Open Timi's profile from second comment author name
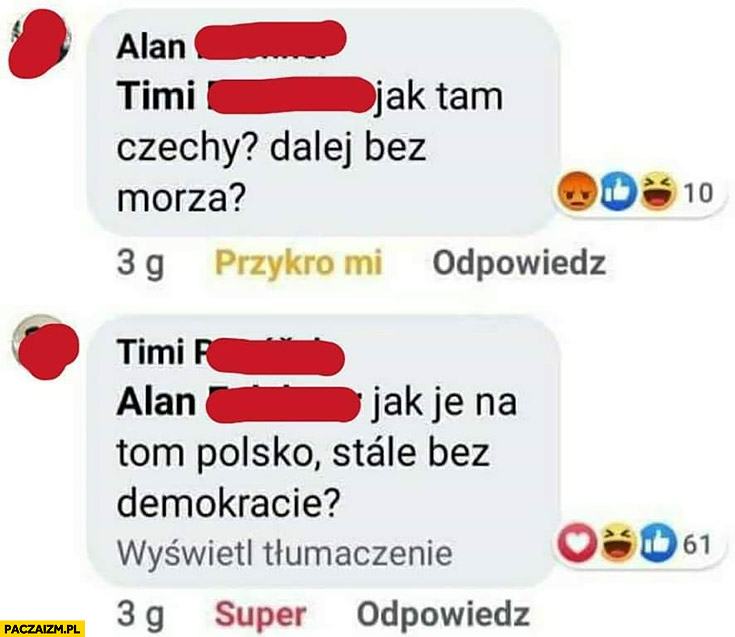The width and height of the screenshot is (735, 637). (x=231, y=354)
